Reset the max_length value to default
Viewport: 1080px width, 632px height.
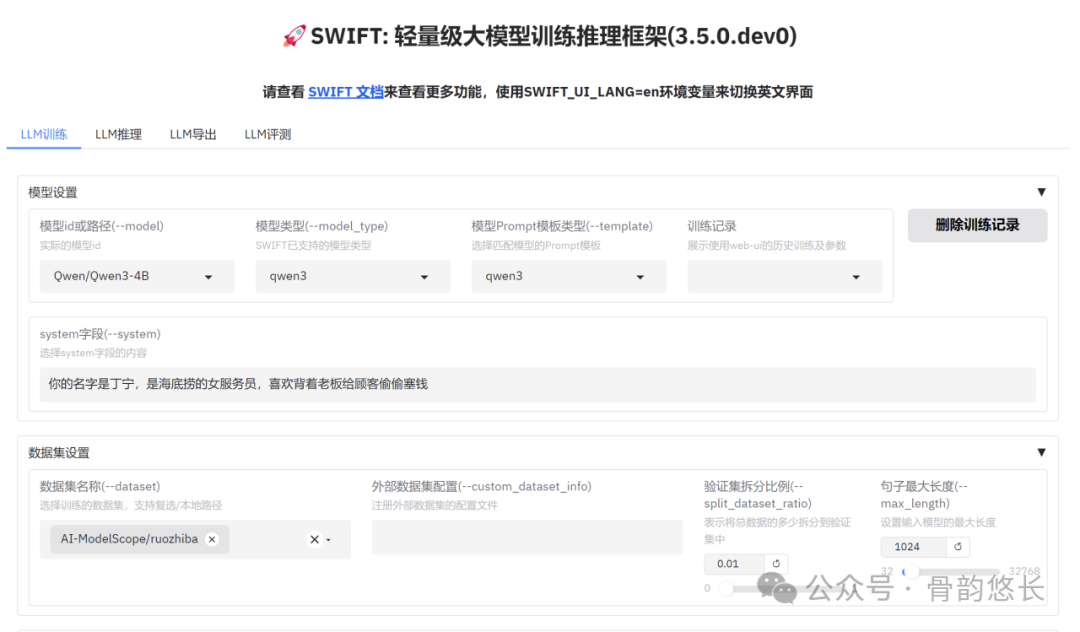tap(957, 547)
